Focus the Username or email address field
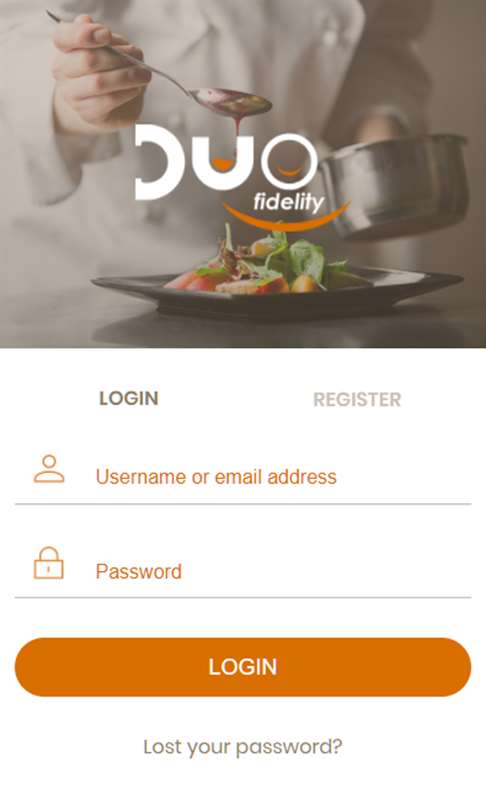486x810 pixels. coord(243,476)
